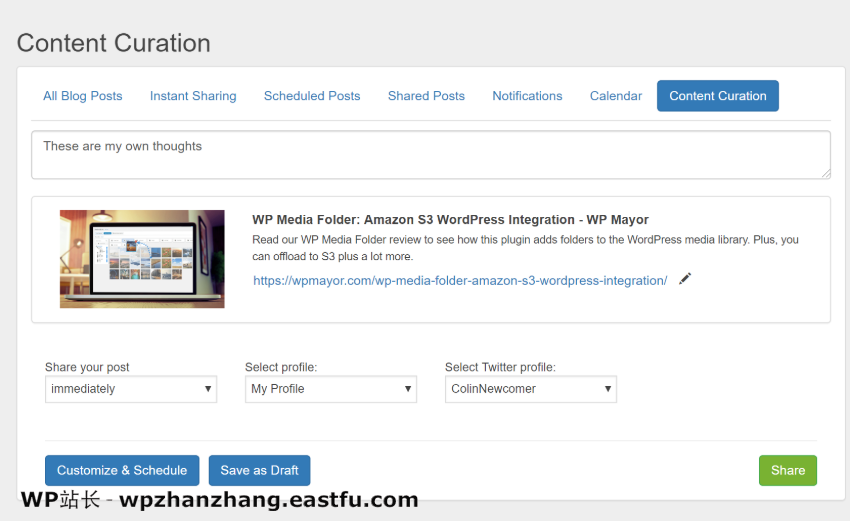Click the Save as Draft button
Image resolution: width=850 pixels, height=521 pixels.
[259, 471]
